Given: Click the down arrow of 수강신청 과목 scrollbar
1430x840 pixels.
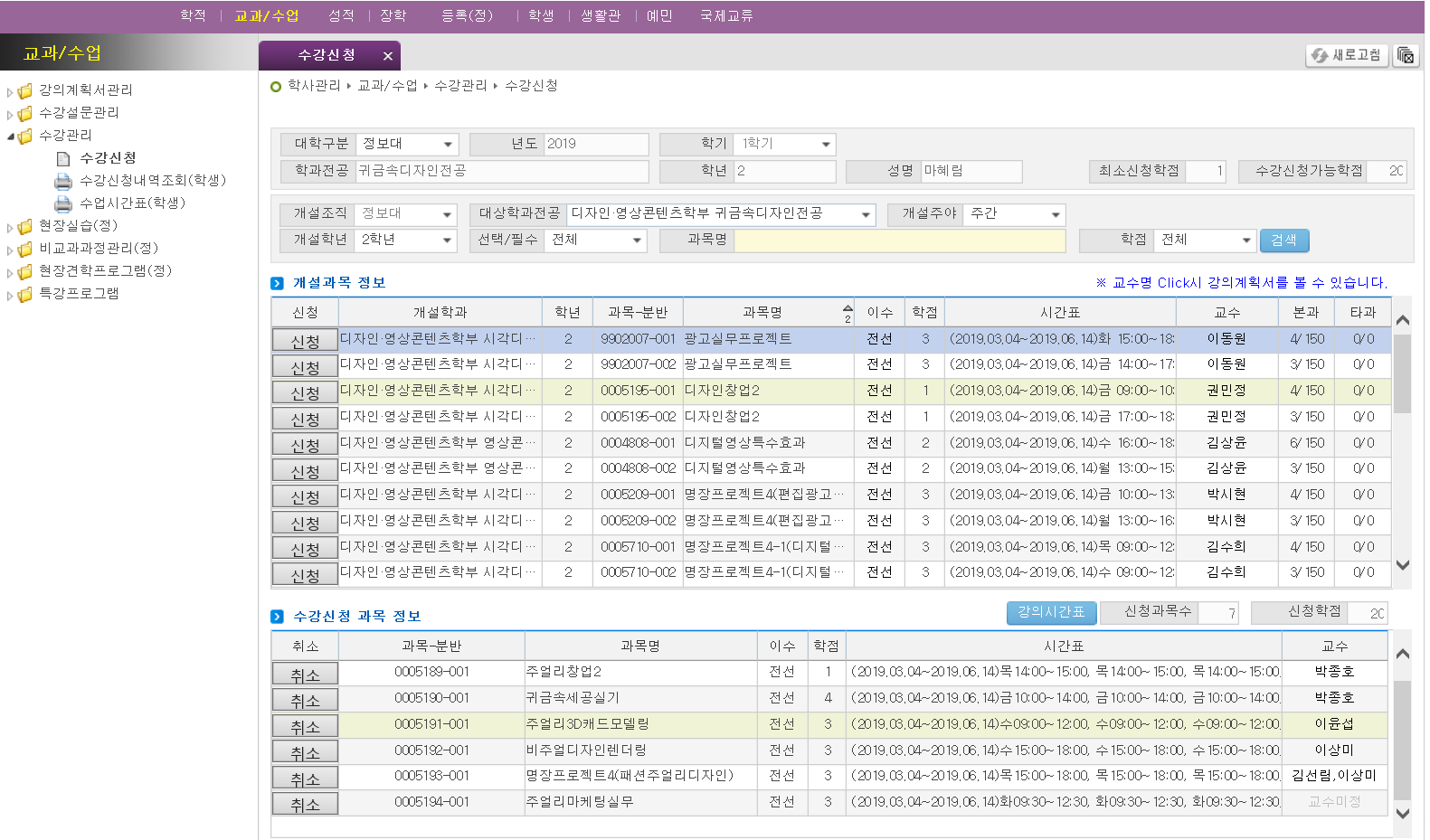Looking at the screenshot, I should pyautogui.click(x=1403, y=813).
